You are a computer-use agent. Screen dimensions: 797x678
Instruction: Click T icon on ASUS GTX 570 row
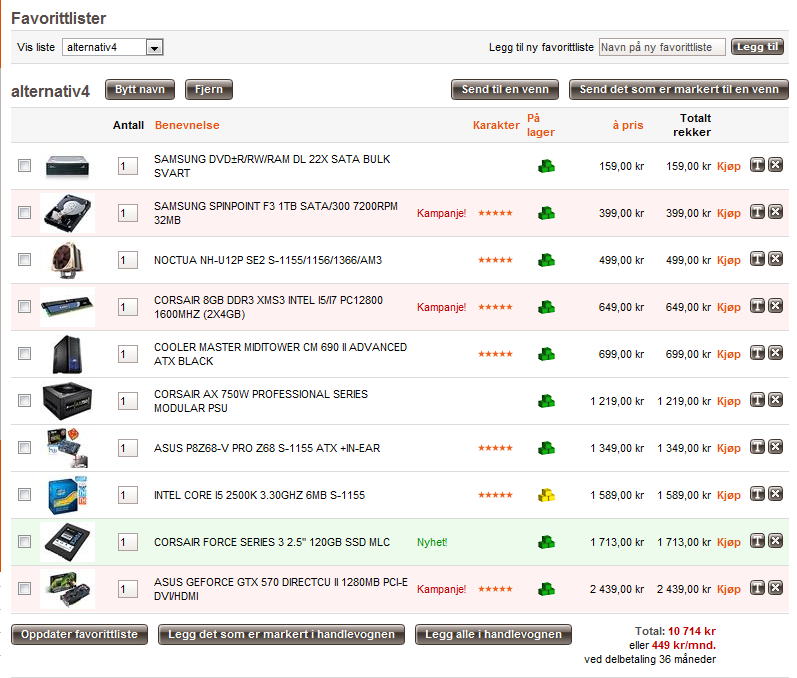pyautogui.click(x=757, y=588)
